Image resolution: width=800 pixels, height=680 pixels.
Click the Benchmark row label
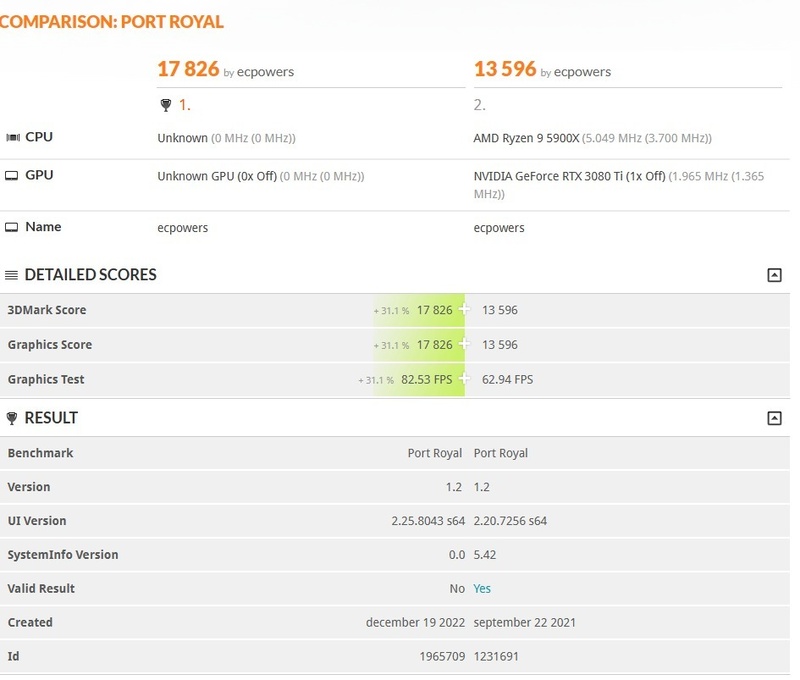[x=40, y=453]
